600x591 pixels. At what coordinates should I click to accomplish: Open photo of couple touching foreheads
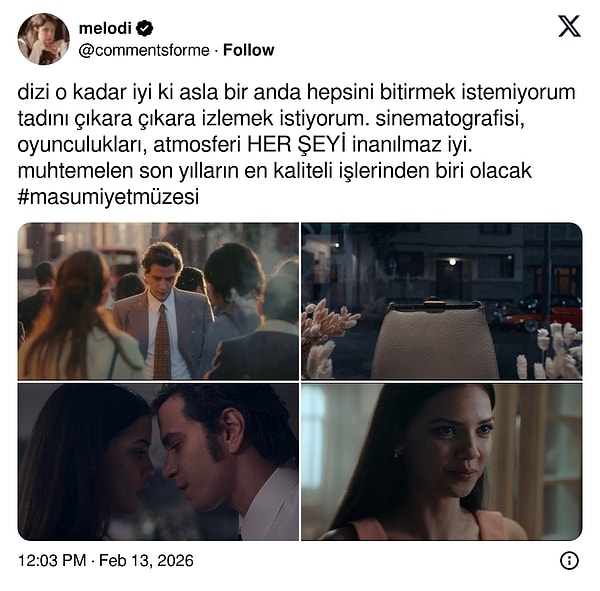point(158,462)
